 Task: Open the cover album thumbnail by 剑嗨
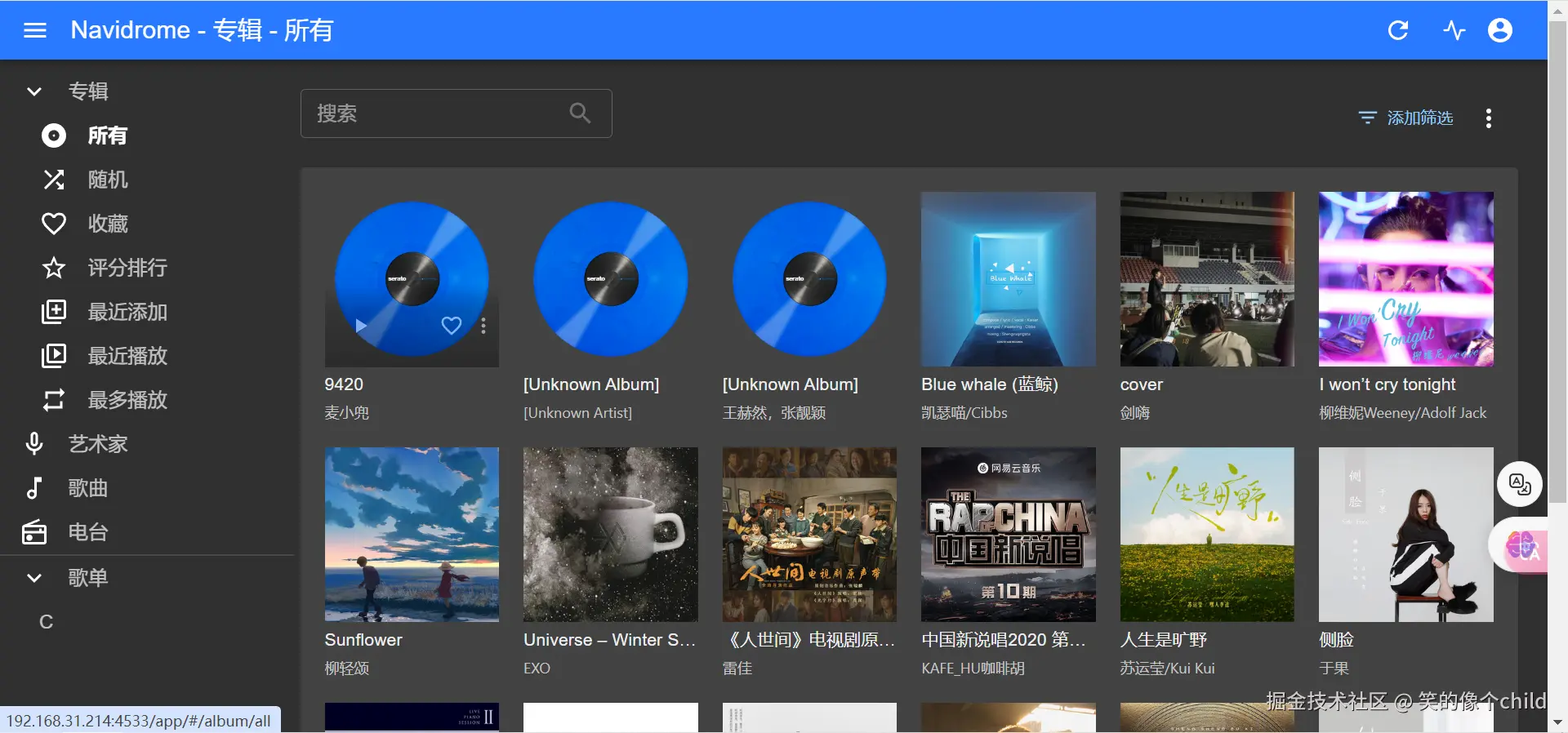point(1207,279)
